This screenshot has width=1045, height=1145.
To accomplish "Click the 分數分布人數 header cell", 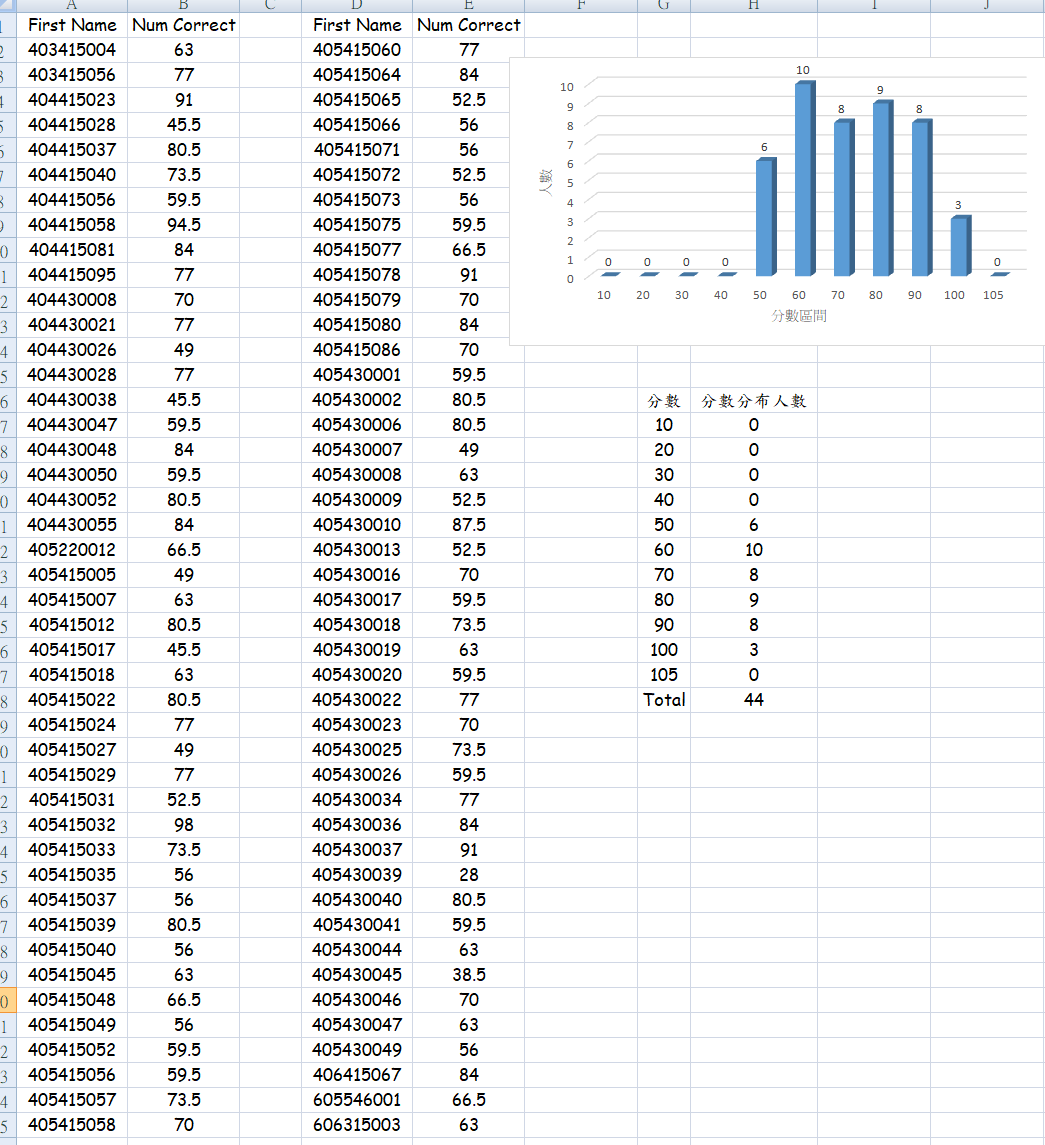I will tap(754, 401).
